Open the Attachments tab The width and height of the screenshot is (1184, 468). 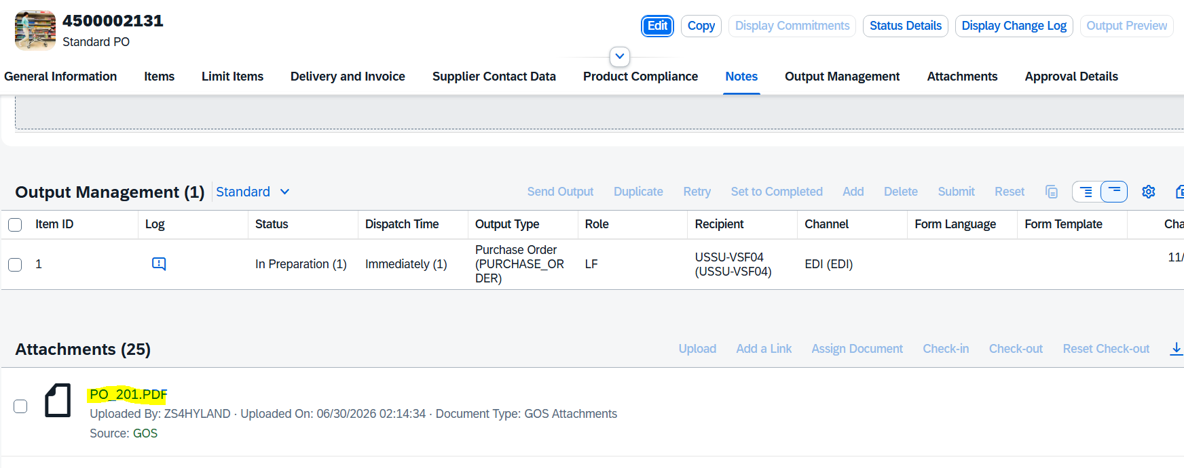point(962,76)
